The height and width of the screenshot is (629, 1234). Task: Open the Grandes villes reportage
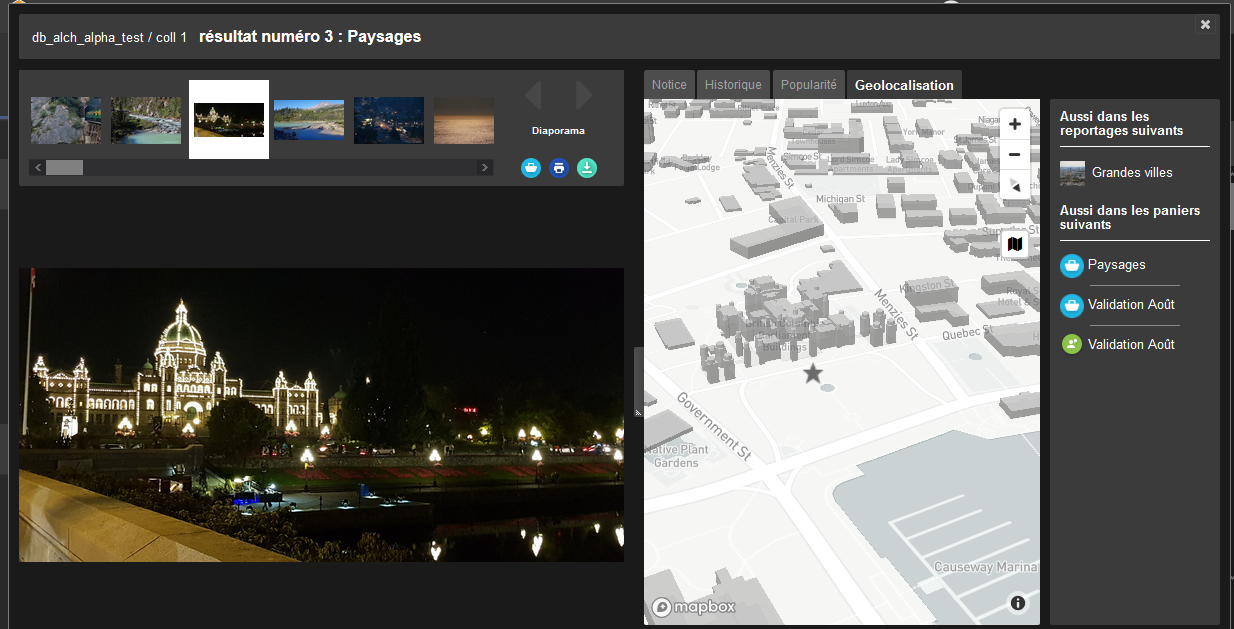coord(1131,173)
